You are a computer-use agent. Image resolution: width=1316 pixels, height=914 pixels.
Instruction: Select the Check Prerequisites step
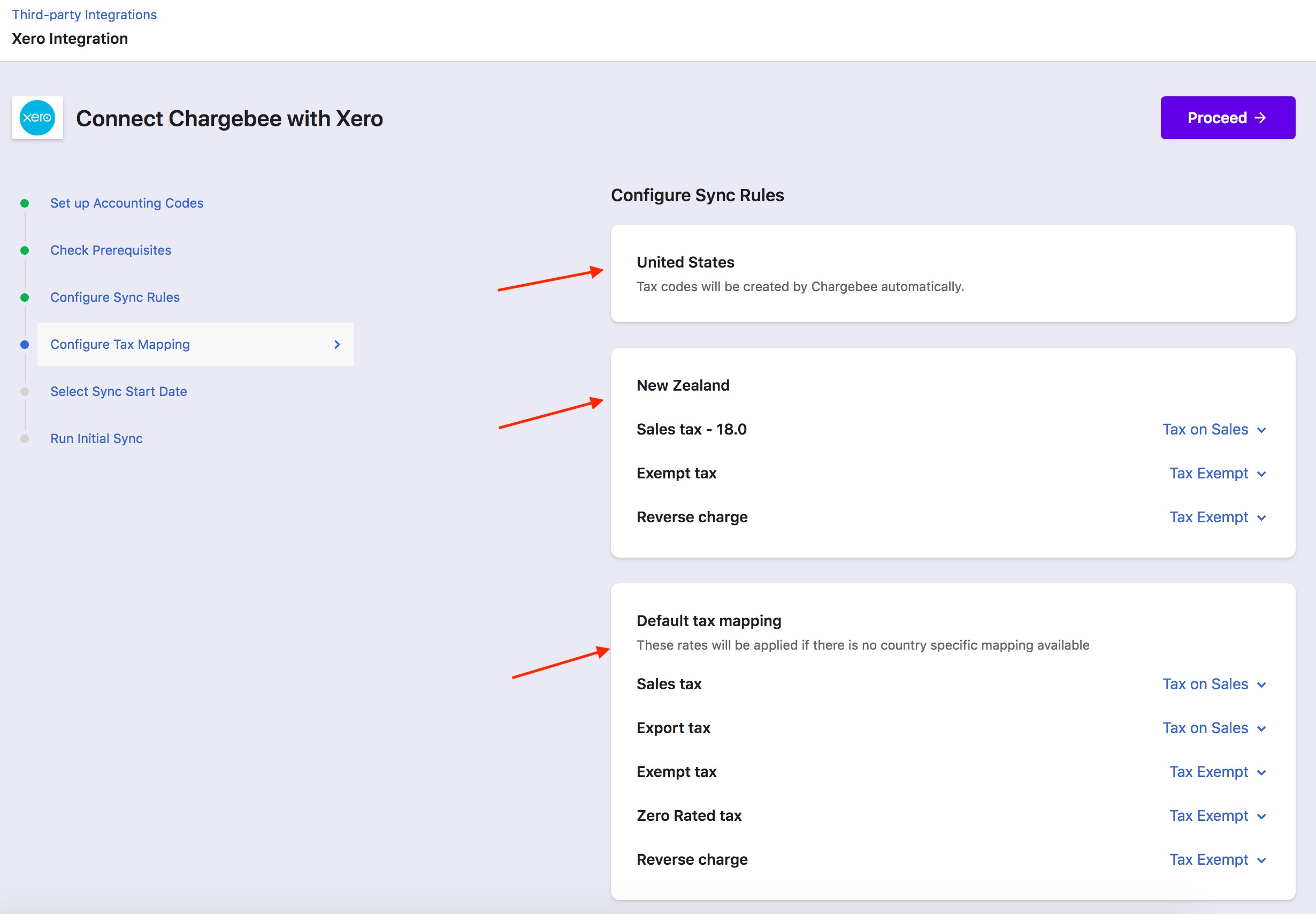pyautogui.click(x=111, y=250)
